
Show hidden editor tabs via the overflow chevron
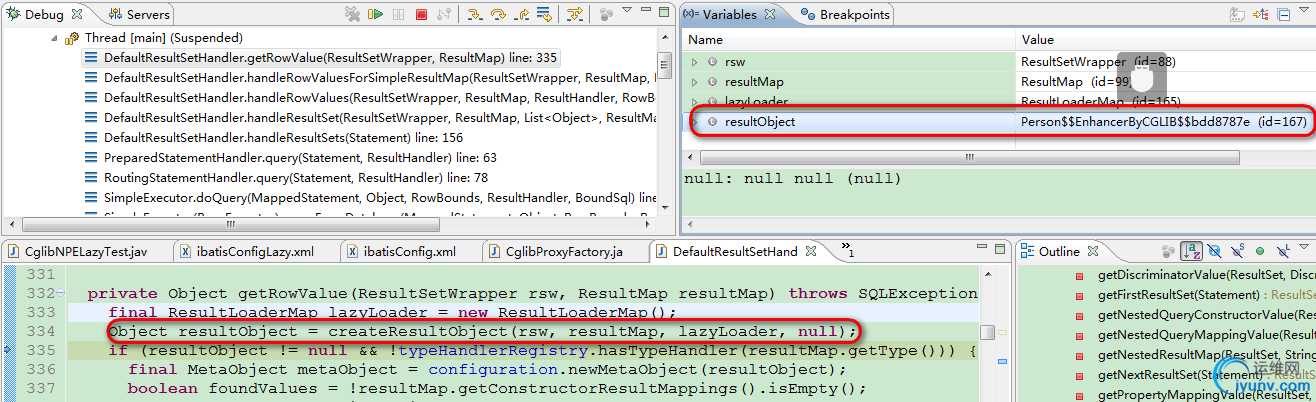click(x=847, y=249)
